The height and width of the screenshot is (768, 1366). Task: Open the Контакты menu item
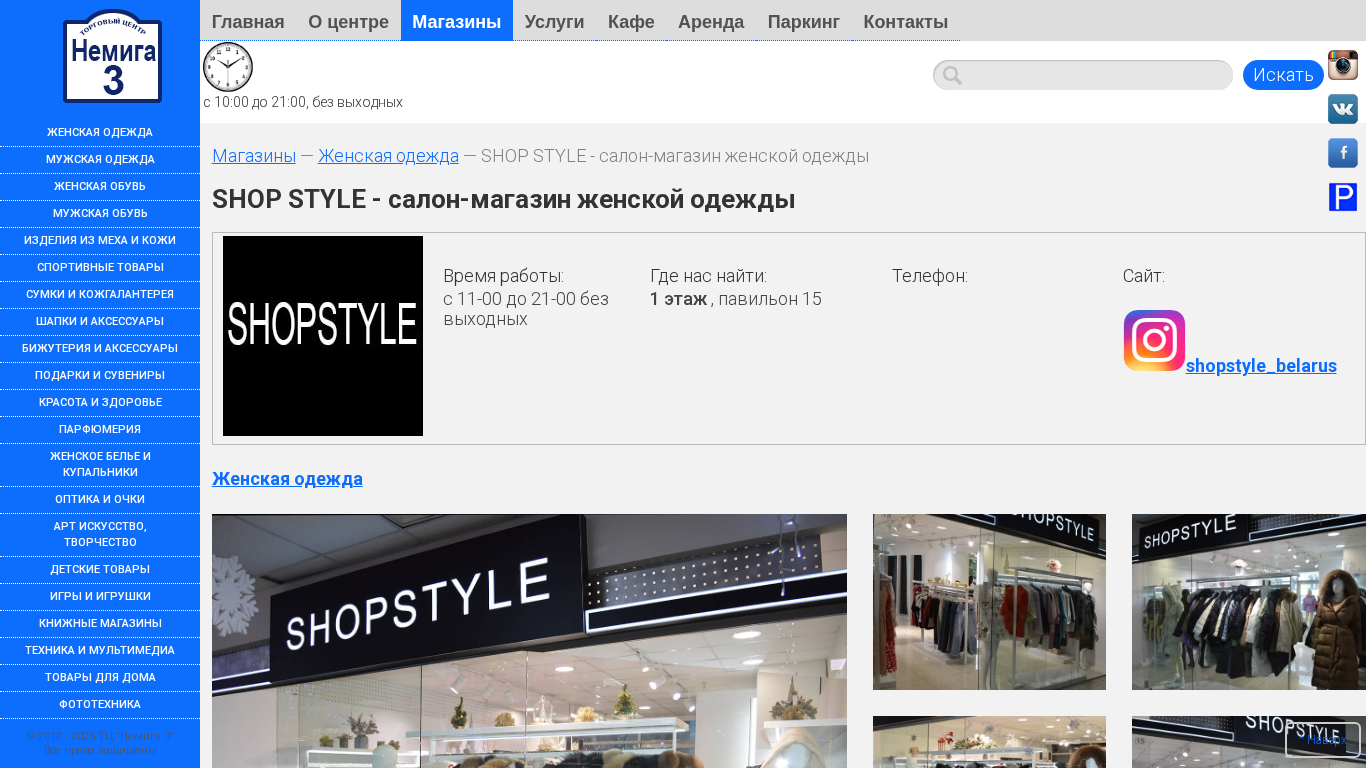tap(906, 21)
